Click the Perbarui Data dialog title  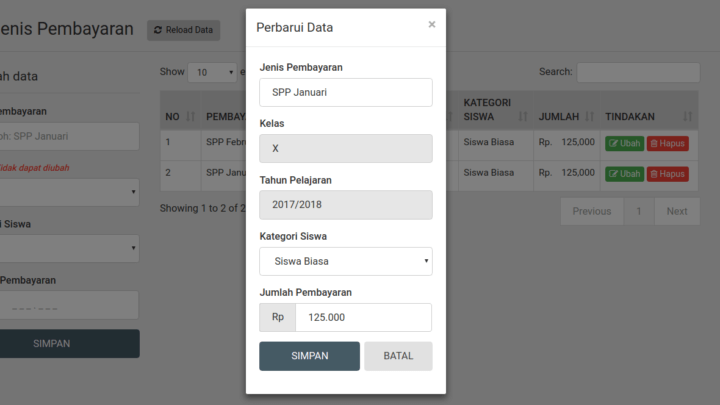point(294,28)
